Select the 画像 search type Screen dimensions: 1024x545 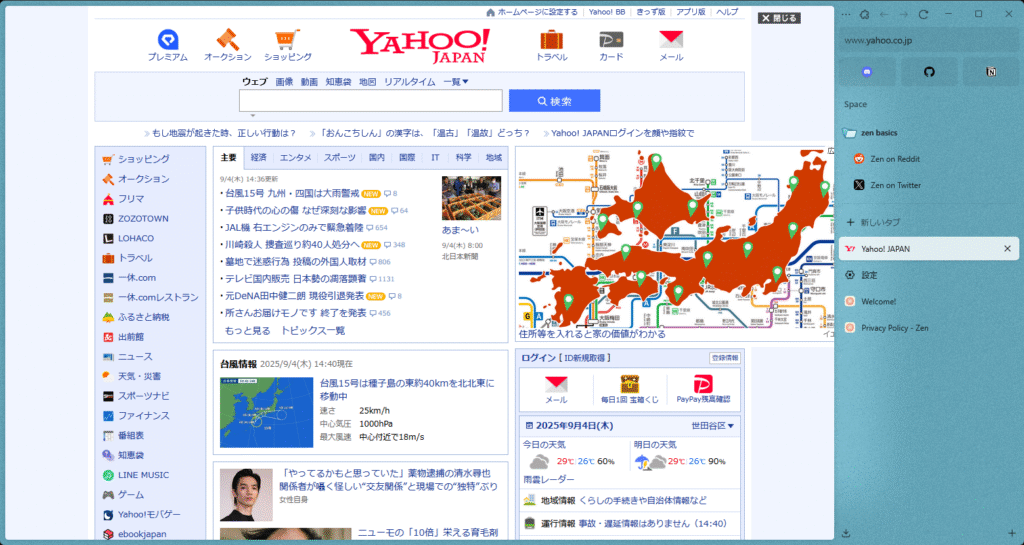click(284, 82)
